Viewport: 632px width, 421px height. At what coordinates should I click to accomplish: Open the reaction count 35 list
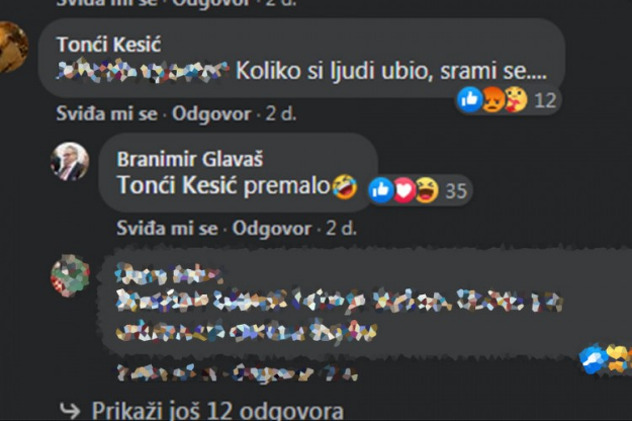tap(456, 191)
